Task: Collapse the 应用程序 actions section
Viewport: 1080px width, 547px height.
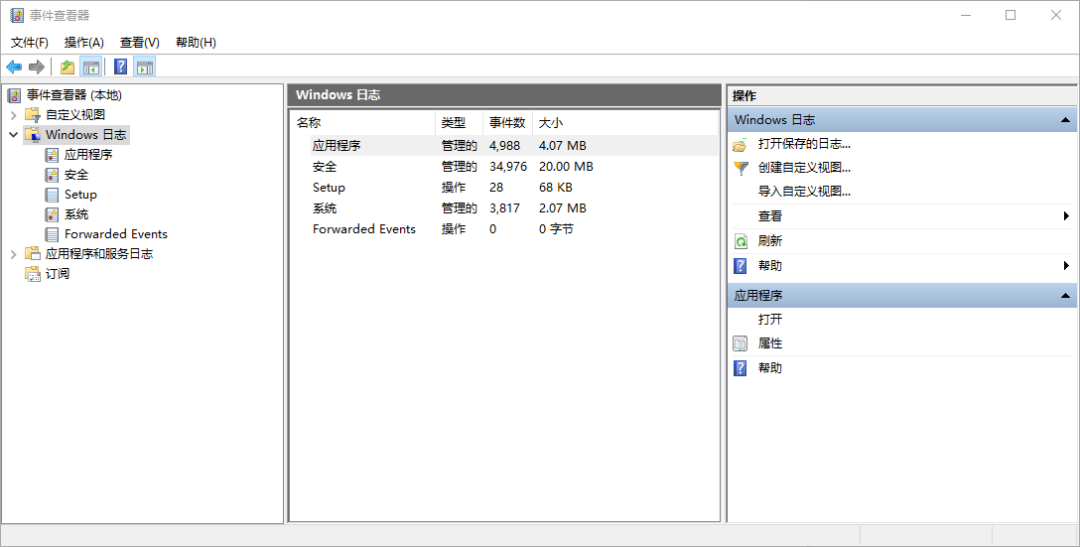Action: 1066,296
